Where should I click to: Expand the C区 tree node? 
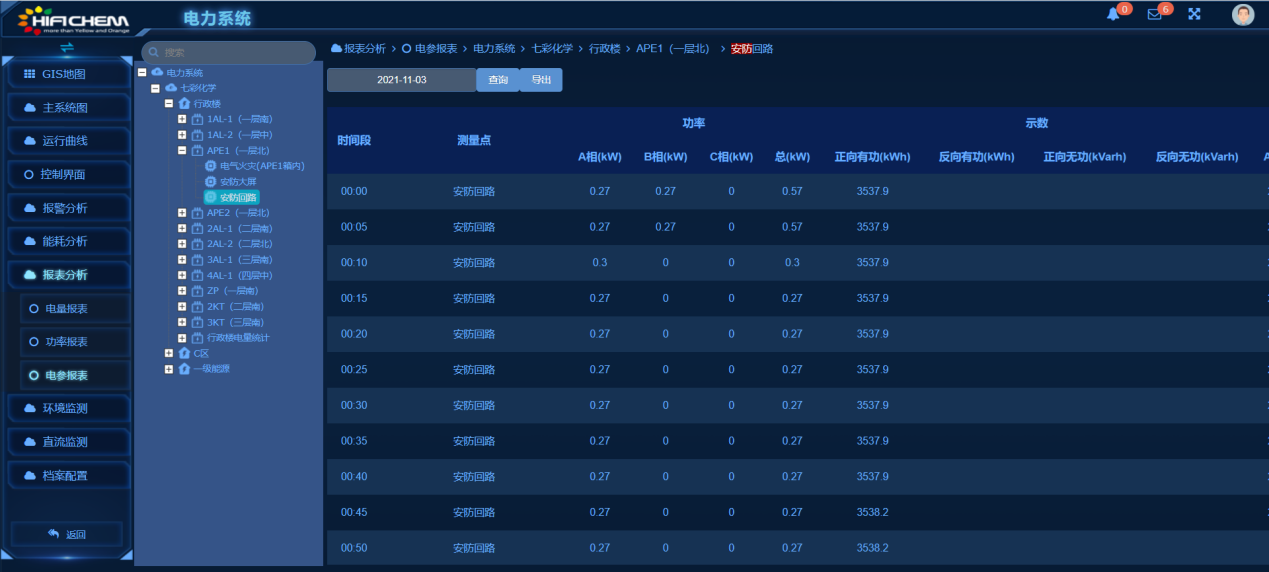pyautogui.click(x=169, y=353)
